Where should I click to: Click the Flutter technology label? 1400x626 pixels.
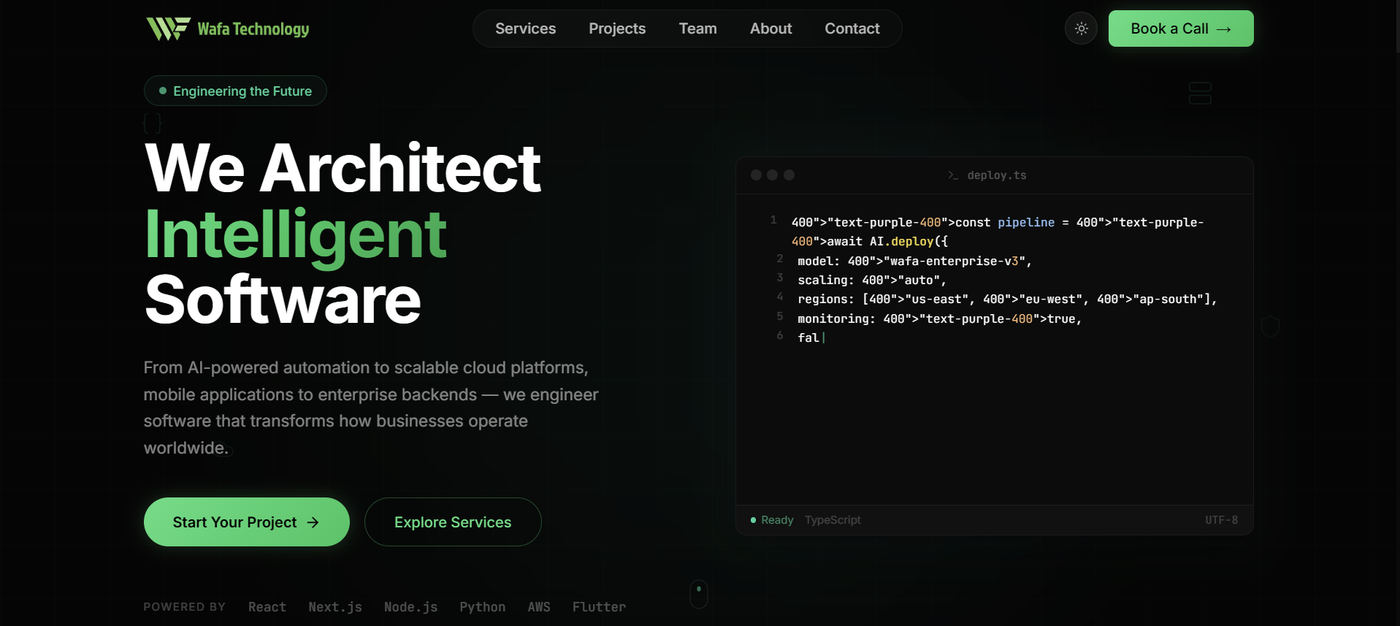599,607
